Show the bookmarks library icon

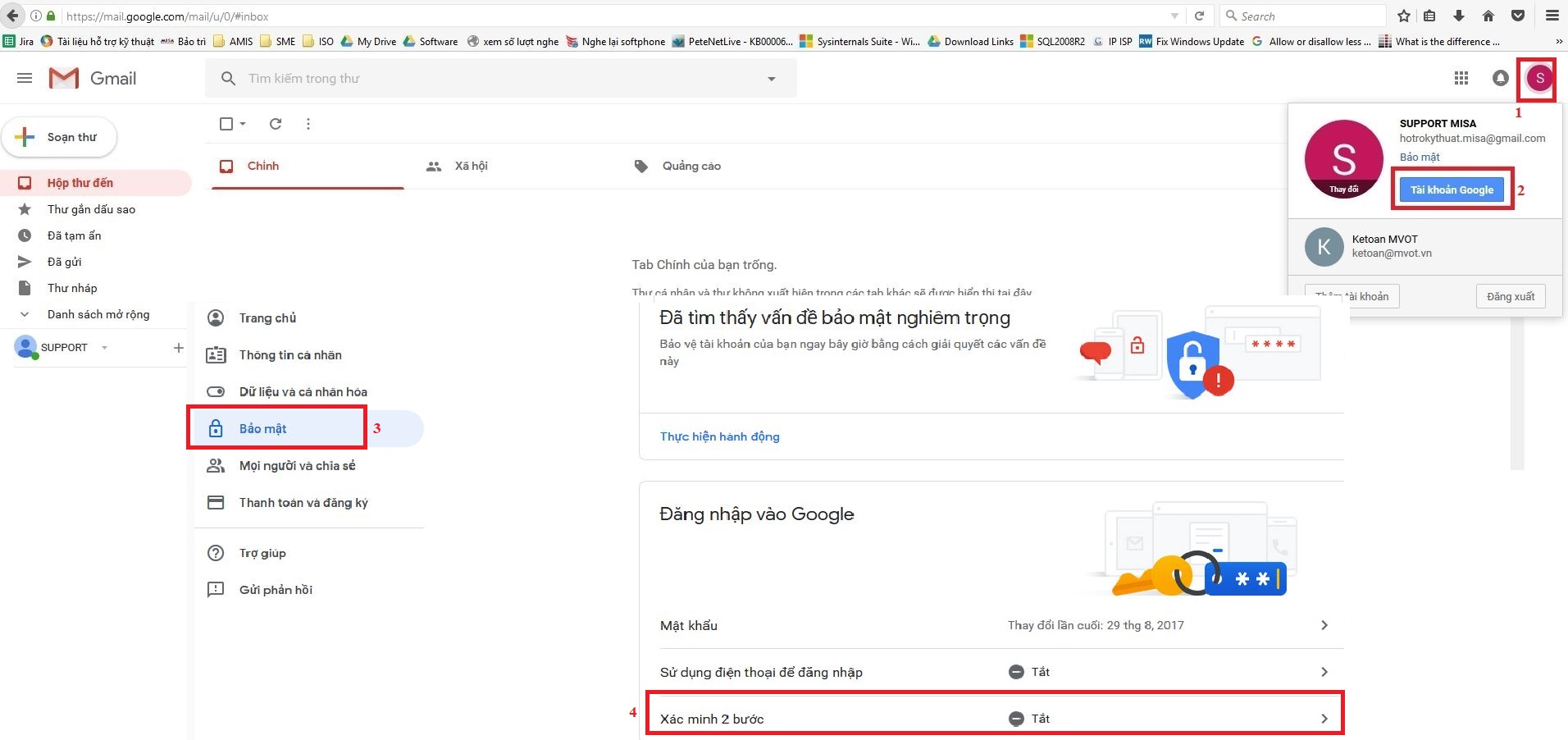pos(1429,16)
